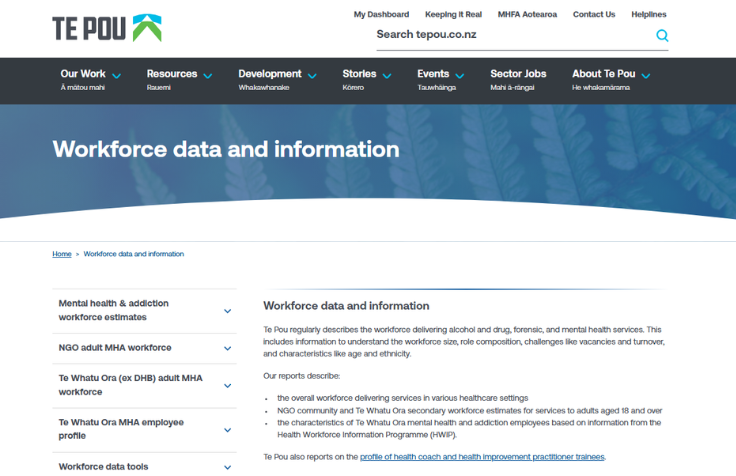Expand Mental health & addiction workforce estimates
The height and width of the screenshot is (476, 736).
coord(229,310)
